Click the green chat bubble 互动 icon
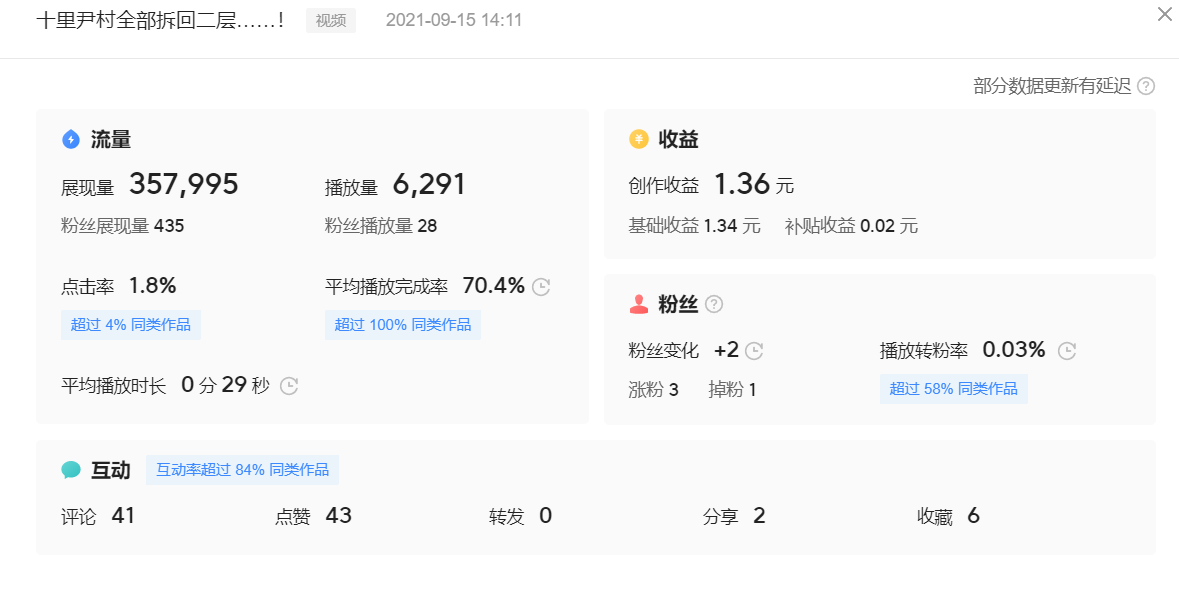Viewport: 1179px width, 600px height. click(72, 469)
